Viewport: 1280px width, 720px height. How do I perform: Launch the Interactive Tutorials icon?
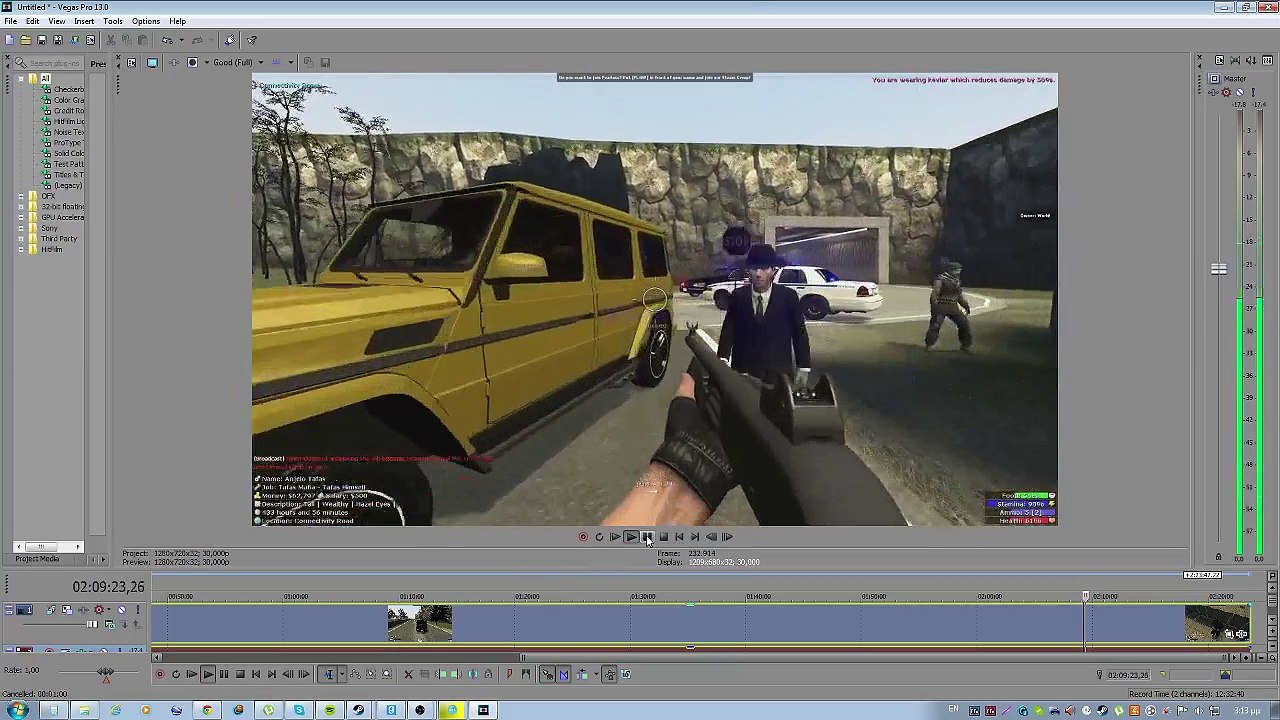coord(229,40)
